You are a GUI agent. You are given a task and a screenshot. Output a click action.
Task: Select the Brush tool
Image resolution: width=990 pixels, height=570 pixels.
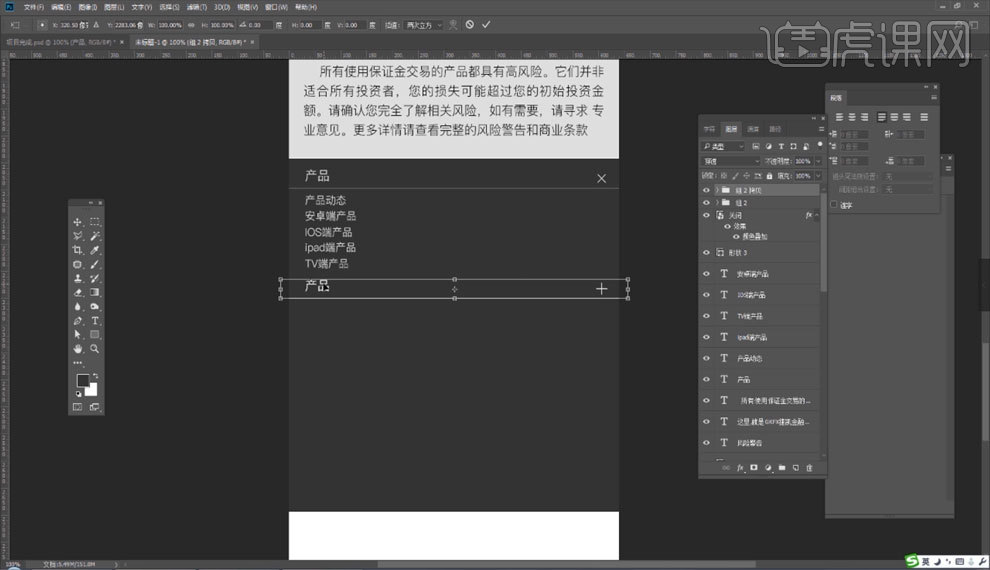tap(95, 264)
